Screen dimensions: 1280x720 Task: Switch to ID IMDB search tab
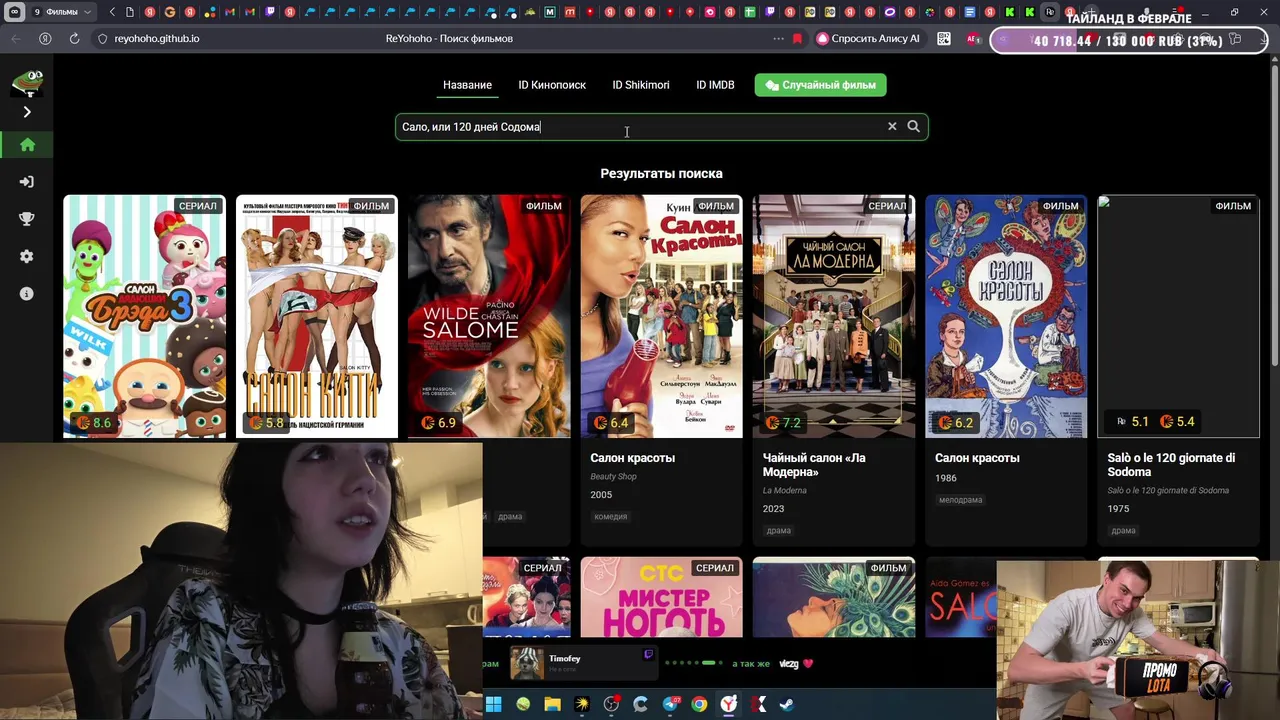tap(715, 85)
